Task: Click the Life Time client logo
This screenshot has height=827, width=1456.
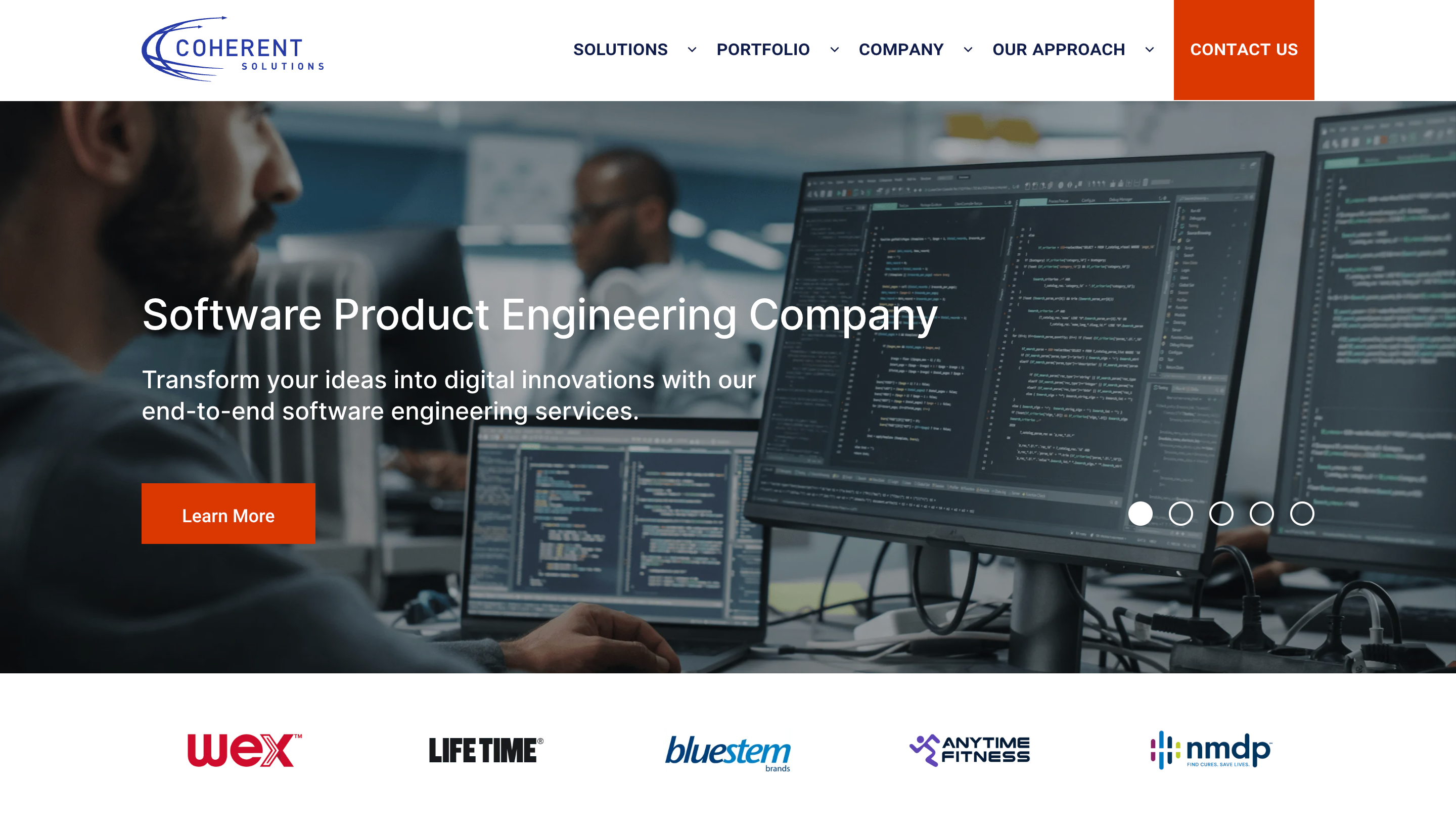Action: (485, 749)
